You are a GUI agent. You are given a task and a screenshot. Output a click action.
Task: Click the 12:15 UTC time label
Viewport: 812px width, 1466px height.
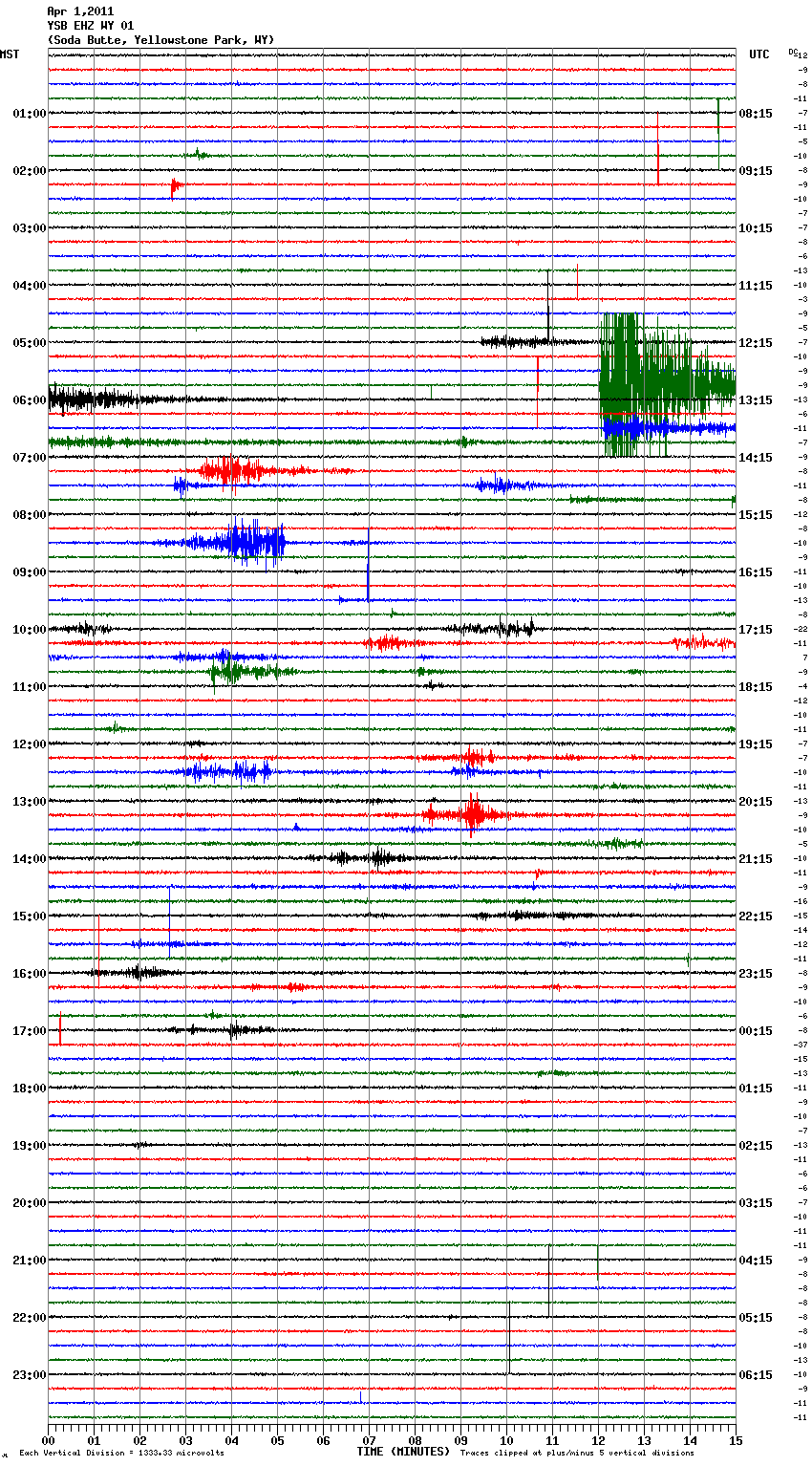[756, 343]
